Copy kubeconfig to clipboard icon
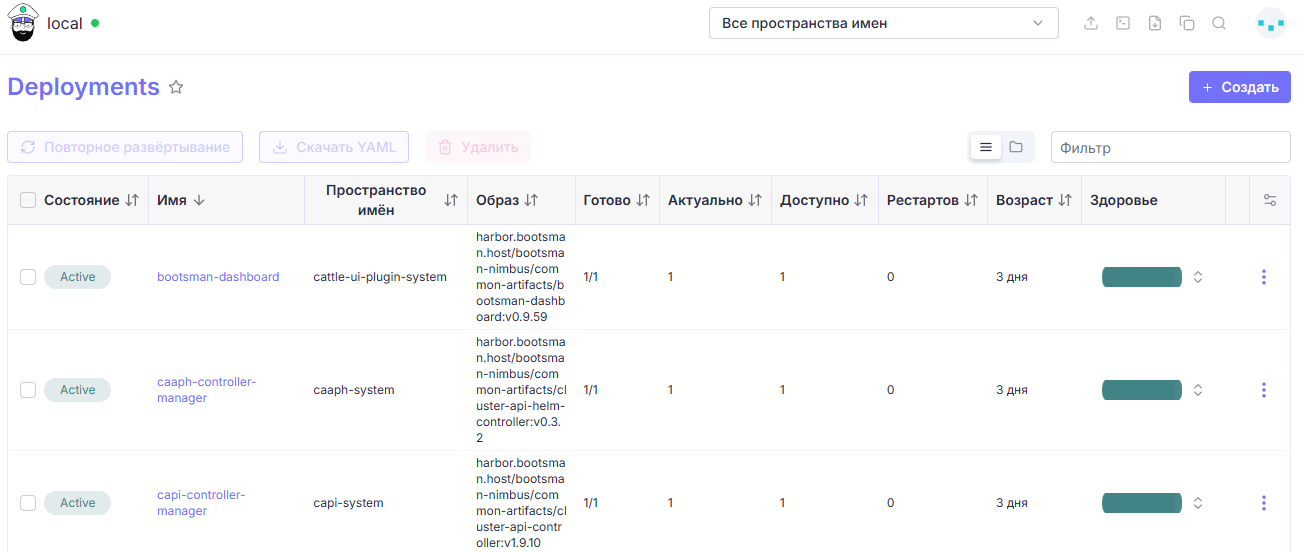This screenshot has width=1304, height=552. [x=1187, y=23]
